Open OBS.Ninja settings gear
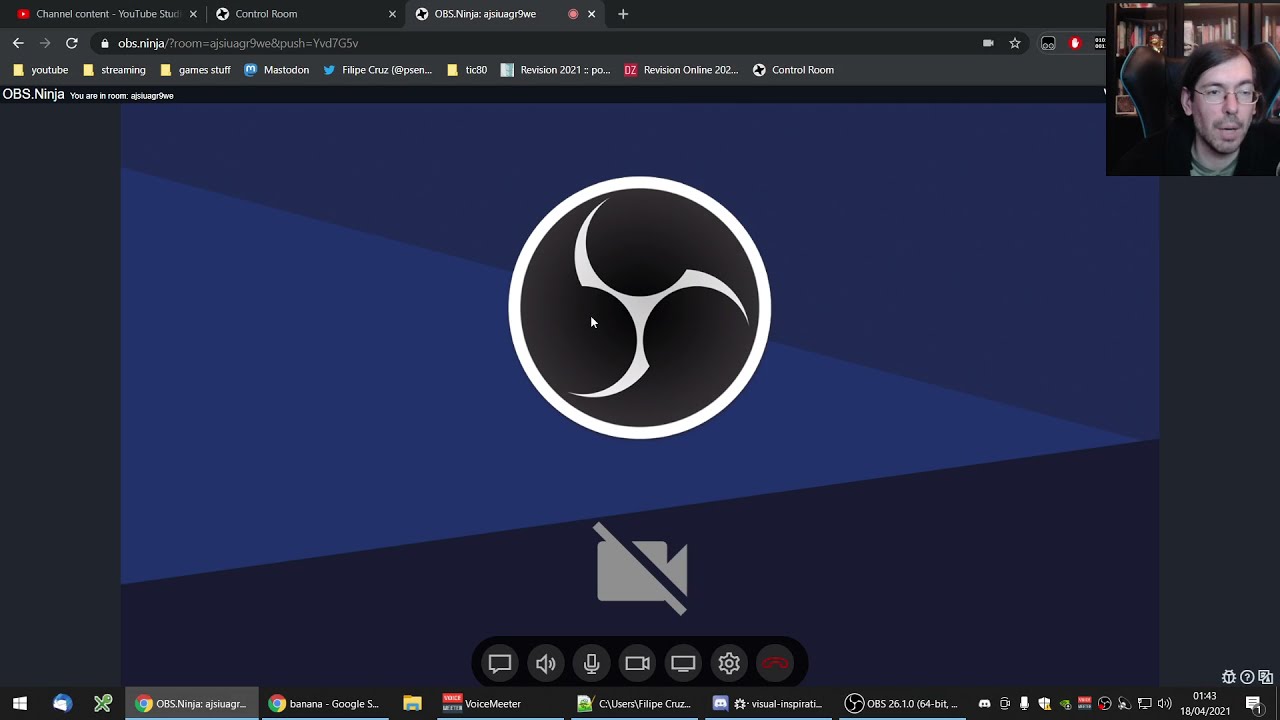The height and width of the screenshot is (720, 1280). pyautogui.click(x=729, y=663)
